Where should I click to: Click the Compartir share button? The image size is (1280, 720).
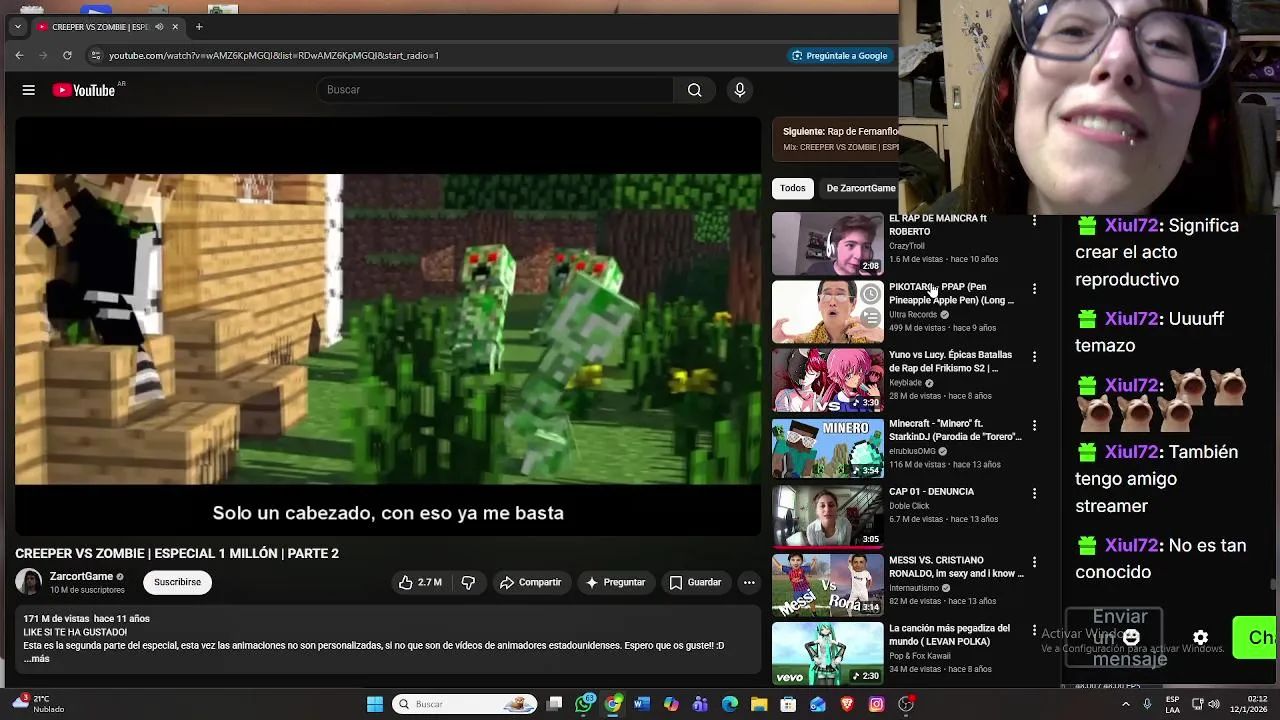click(x=530, y=582)
